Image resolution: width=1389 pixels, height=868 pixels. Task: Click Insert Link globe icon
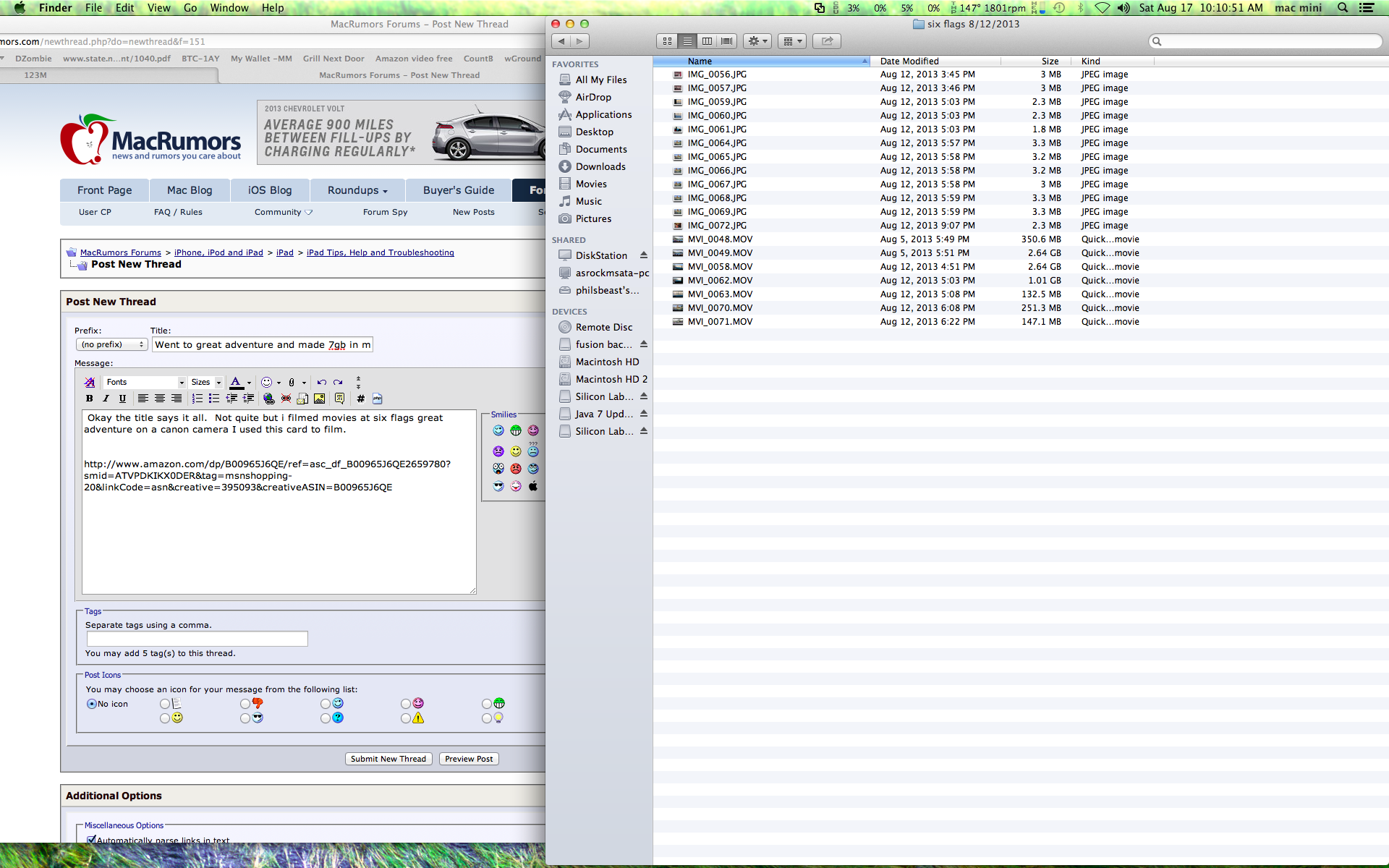tap(269, 399)
